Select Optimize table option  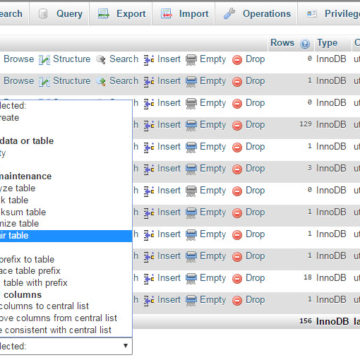coord(66,223)
